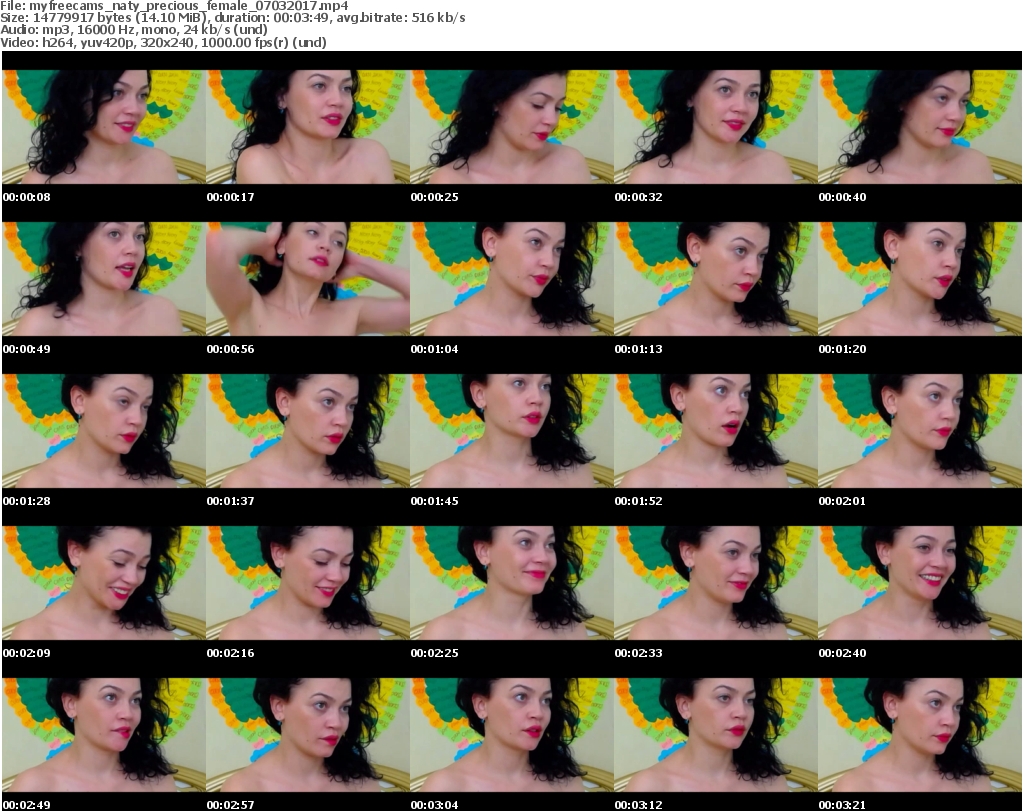Click the thumbnail timestamped 00:01:52
The height and width of the screenshot is (811, 1024).
pyautogui.click(x=716, y=431)
